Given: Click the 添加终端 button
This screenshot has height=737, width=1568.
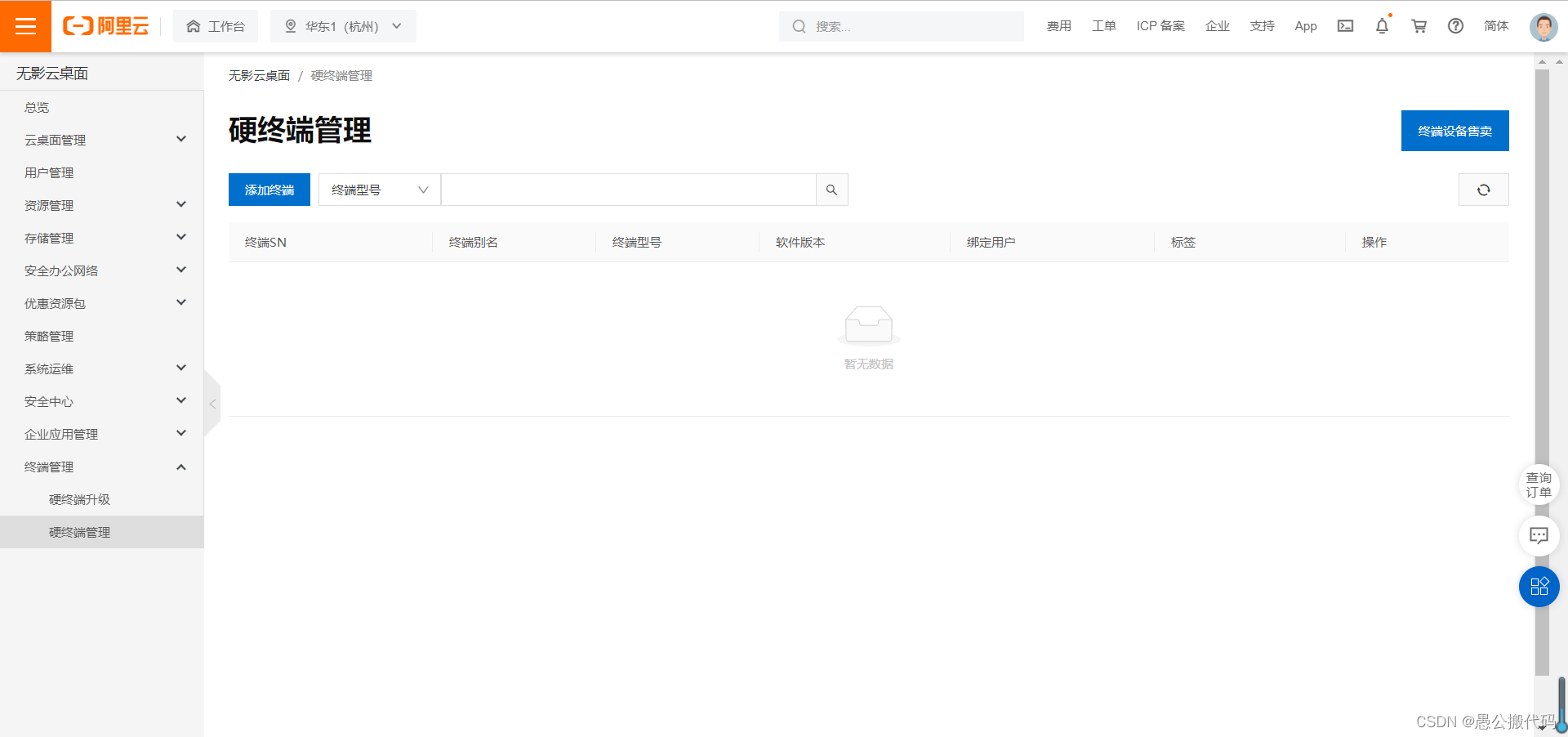Looking at the screenshot, I should click(x=269, y=190).
